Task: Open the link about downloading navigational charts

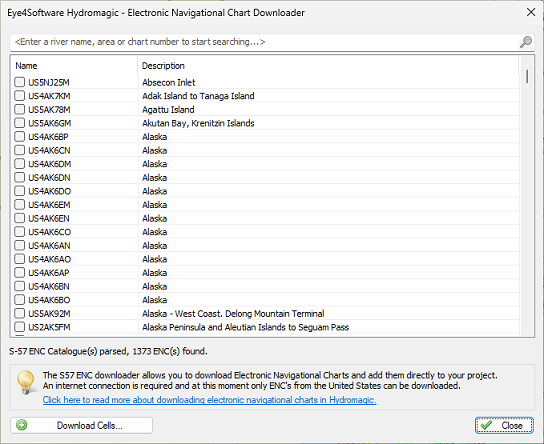Action: click(x=210, y=400)
